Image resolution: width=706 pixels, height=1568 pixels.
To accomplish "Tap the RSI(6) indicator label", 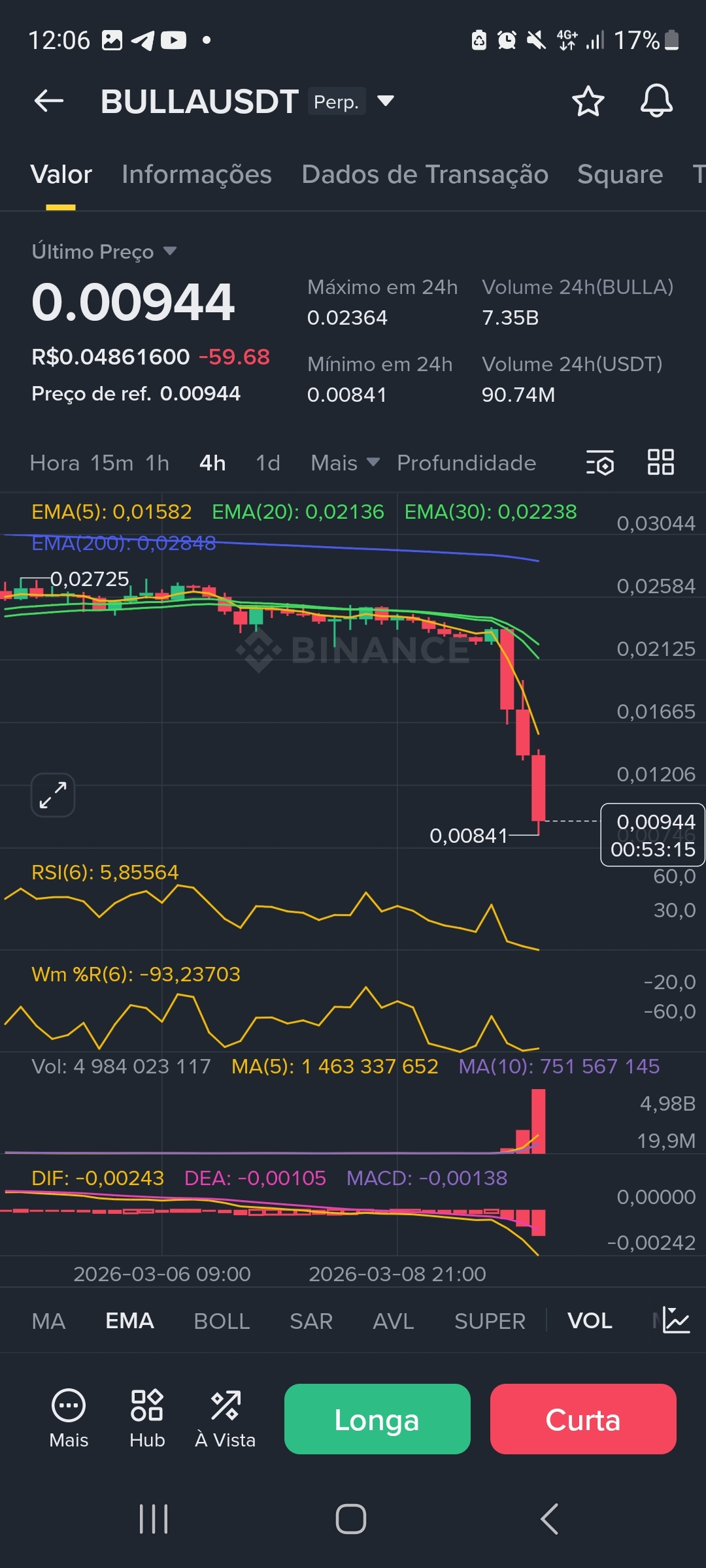I will pyautogui.click(x=105, y=872).
